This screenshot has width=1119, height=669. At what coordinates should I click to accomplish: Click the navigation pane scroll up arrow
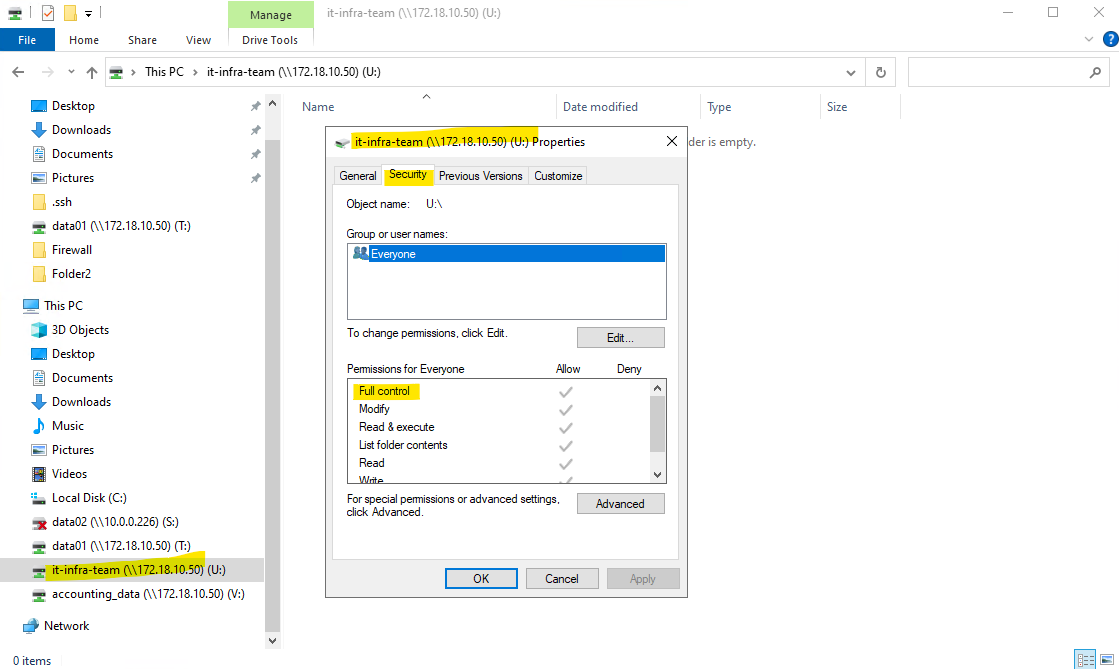(272, 104)
